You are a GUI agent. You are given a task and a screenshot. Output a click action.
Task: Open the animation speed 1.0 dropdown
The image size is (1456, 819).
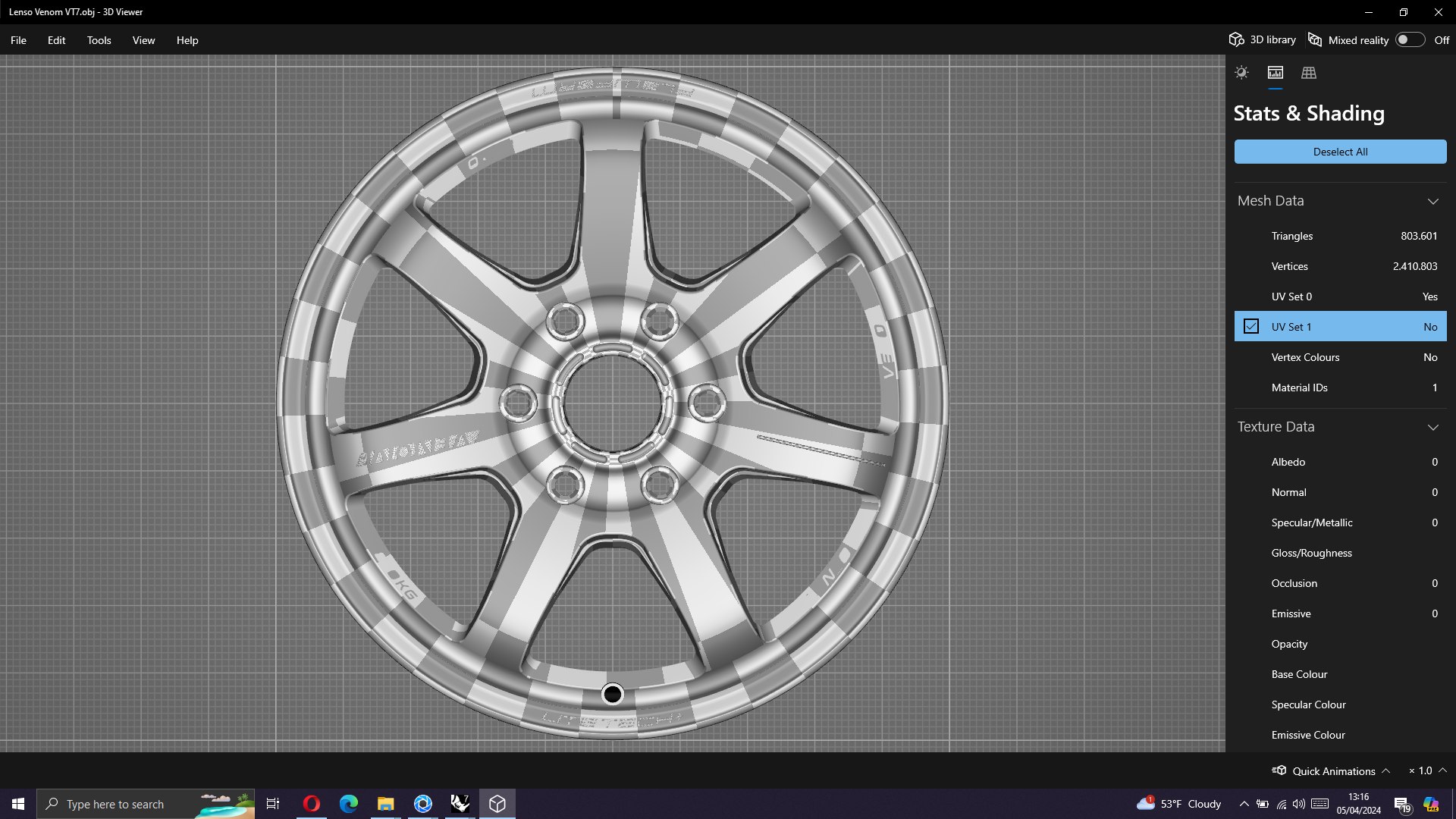[1427, 771]
